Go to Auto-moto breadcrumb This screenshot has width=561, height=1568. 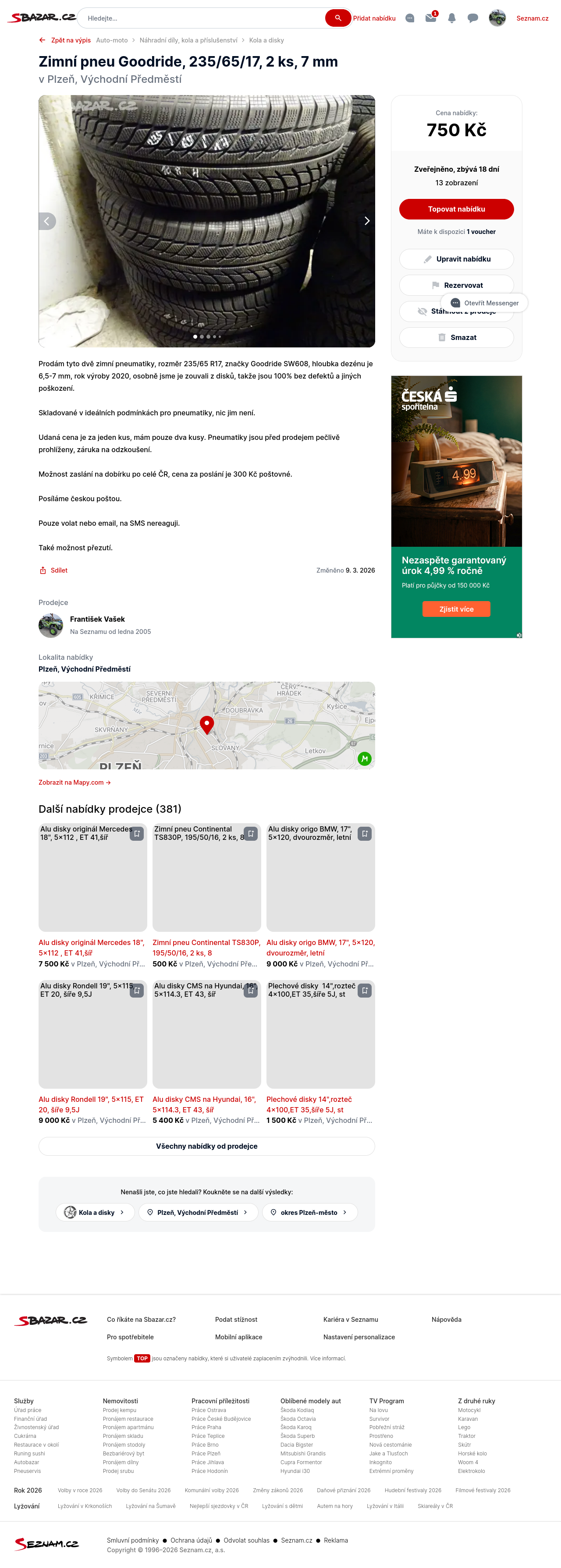point(112,40)
